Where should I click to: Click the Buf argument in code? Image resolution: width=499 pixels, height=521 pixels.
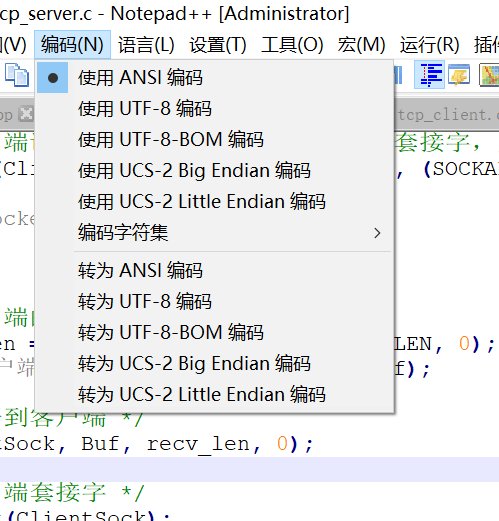[100, 444]
